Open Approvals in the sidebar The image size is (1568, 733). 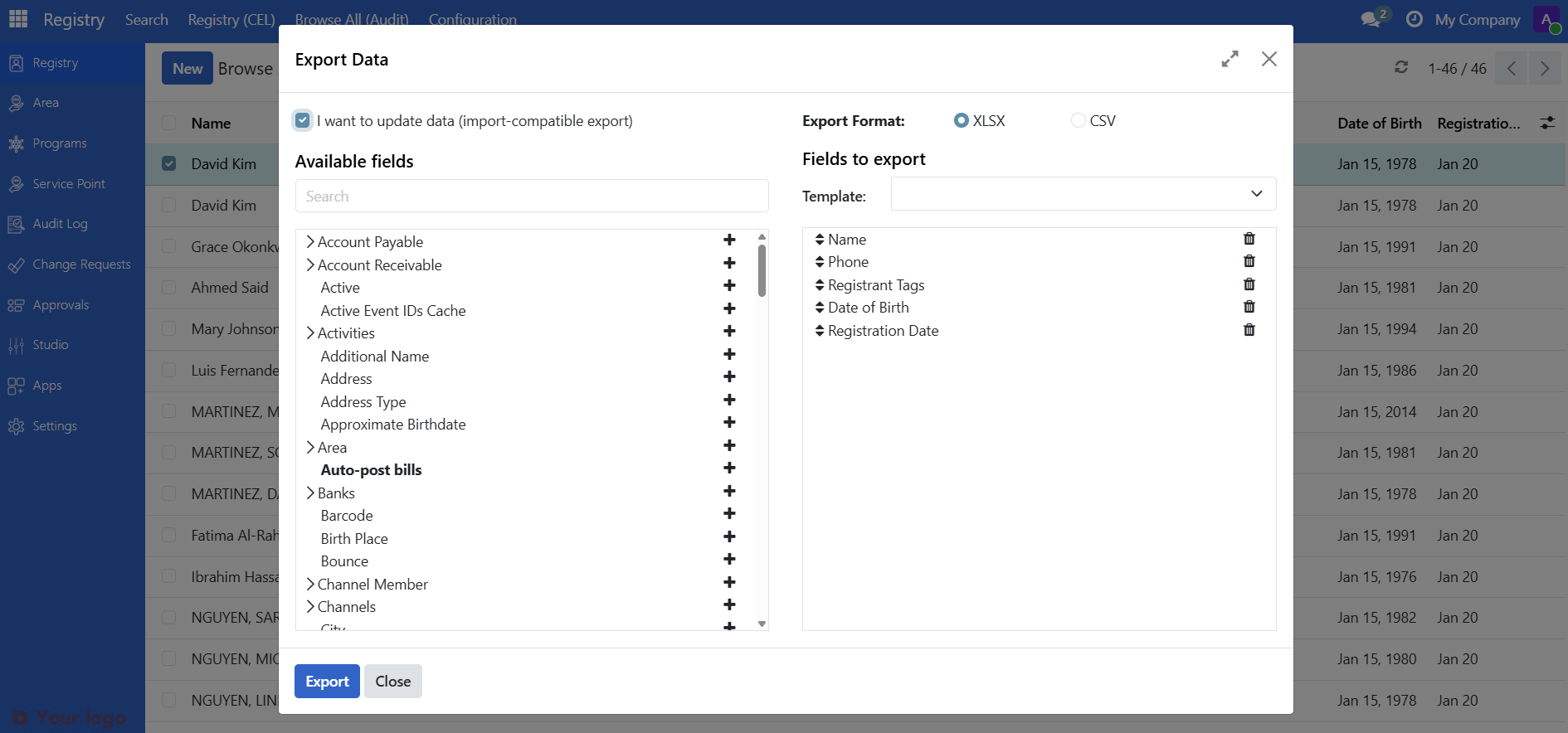click(61, 305)
